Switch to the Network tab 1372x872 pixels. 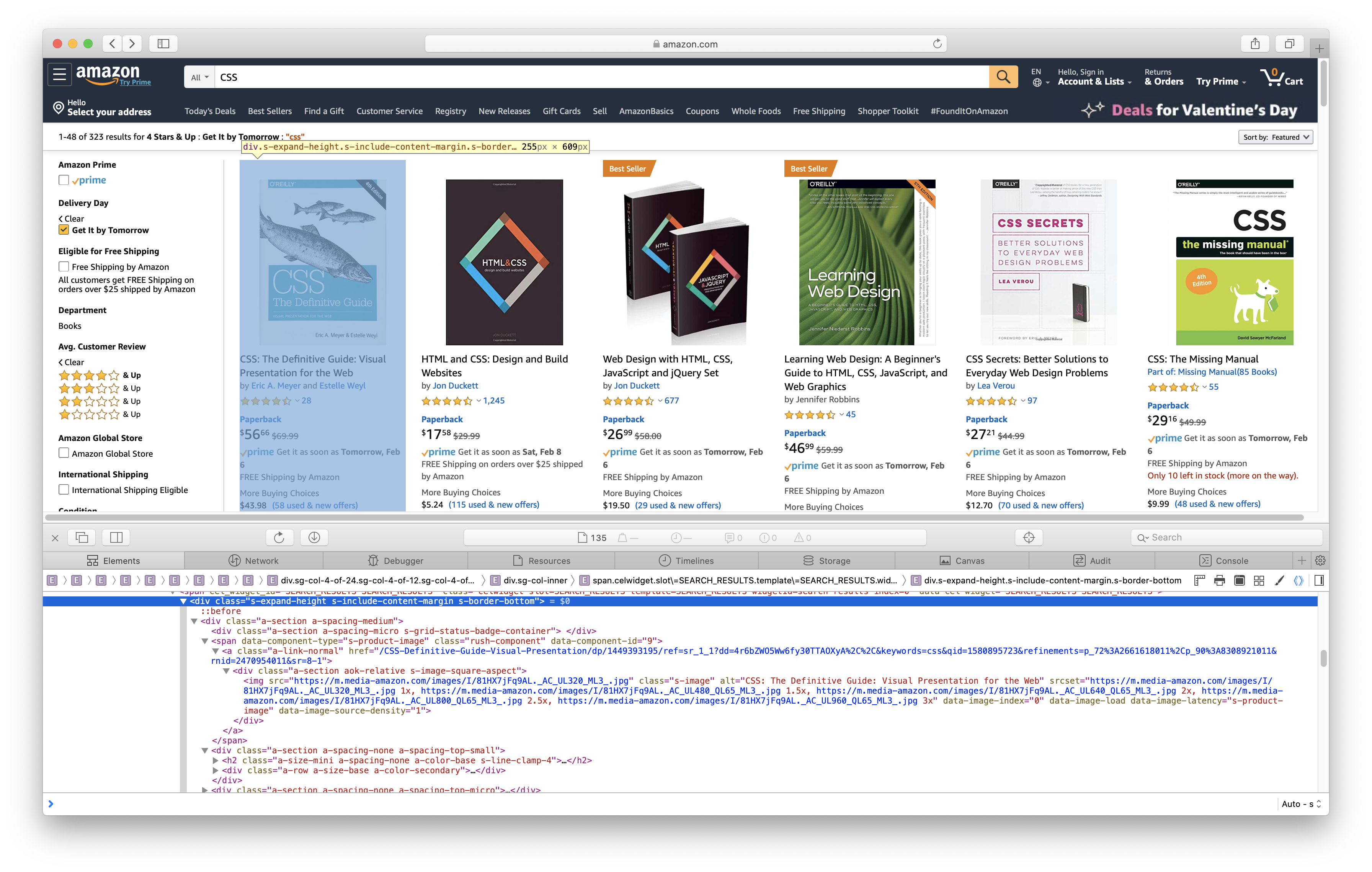253,560
